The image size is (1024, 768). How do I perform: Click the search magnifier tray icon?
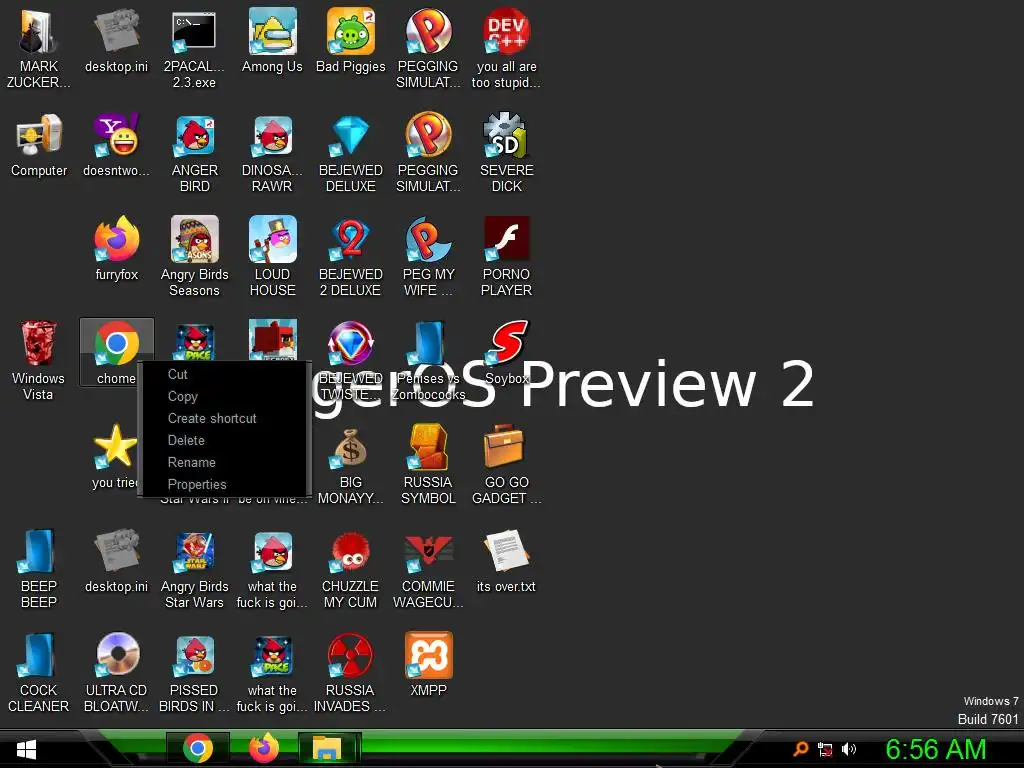pos(801,749)
